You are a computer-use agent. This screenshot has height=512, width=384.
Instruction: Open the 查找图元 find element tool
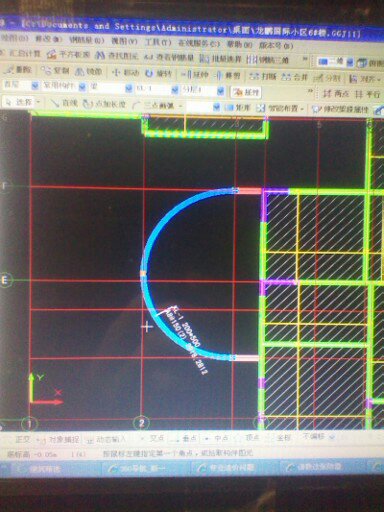pos(117,55)
